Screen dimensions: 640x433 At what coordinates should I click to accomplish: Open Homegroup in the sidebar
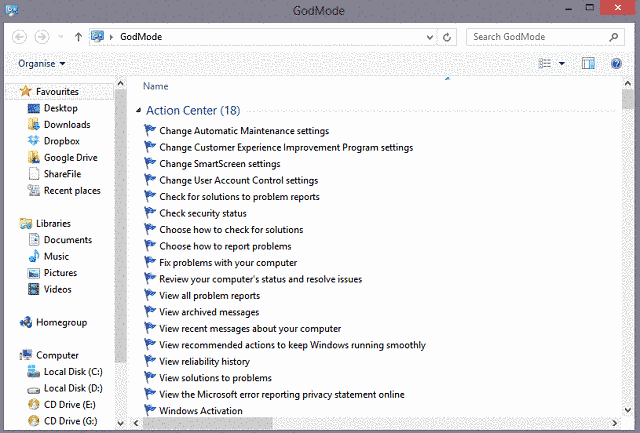pyautogui.click(x=61, y=322)
